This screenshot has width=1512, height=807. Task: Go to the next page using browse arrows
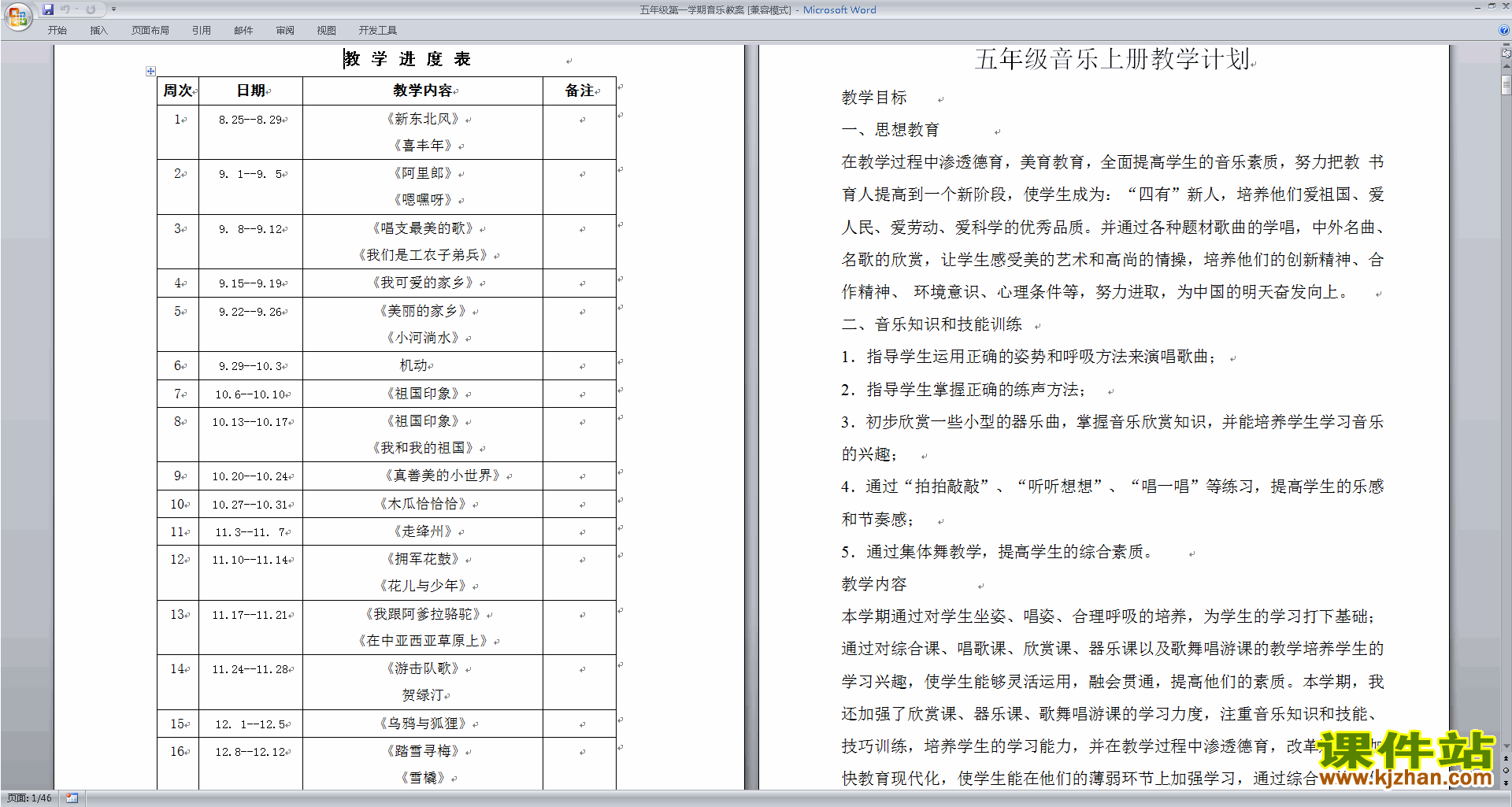(x=1506, y=783)
